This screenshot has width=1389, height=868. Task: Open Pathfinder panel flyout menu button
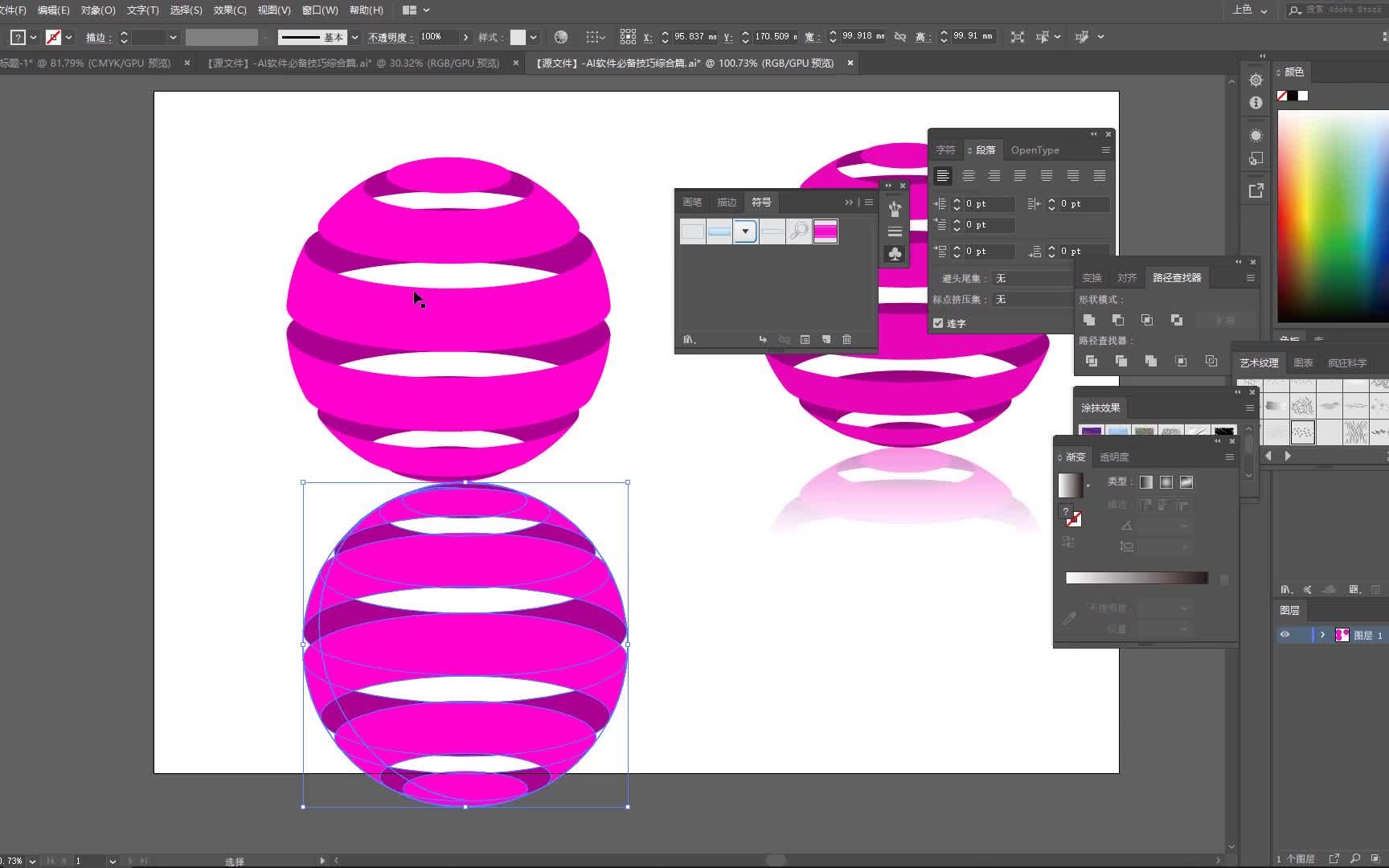1250,278
